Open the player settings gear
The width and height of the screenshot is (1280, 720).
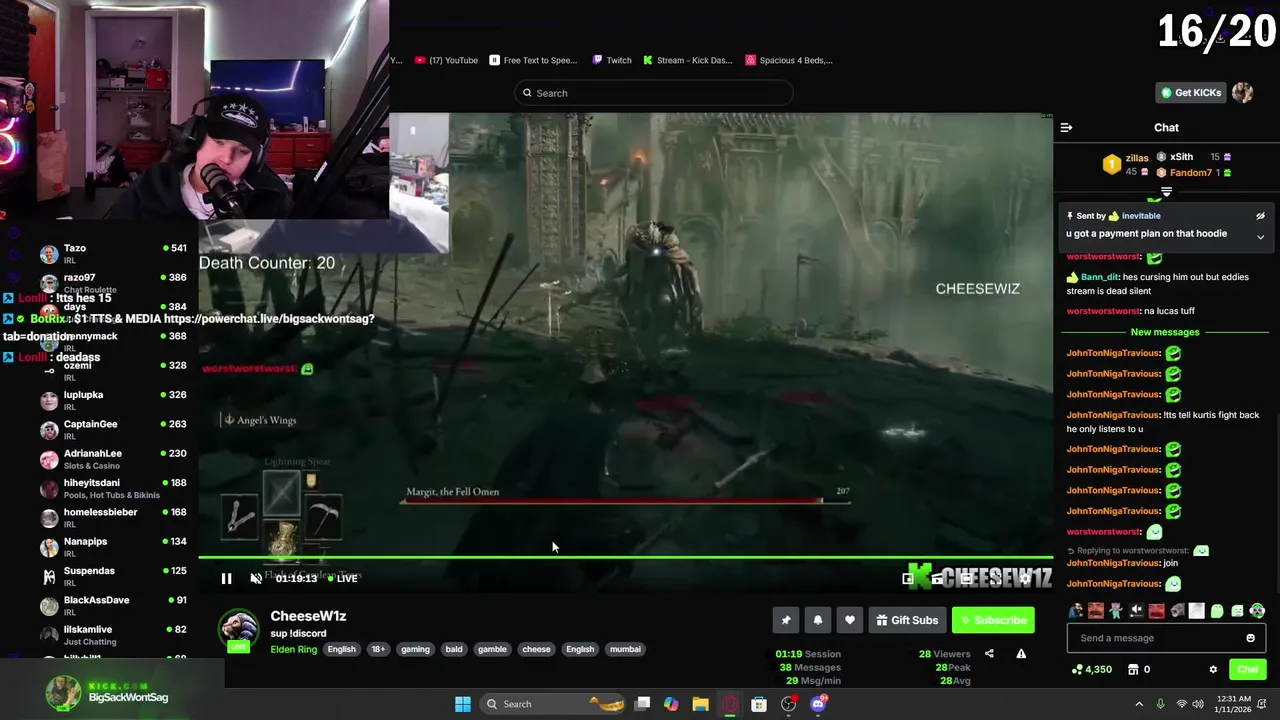(x=1024, y=578)
